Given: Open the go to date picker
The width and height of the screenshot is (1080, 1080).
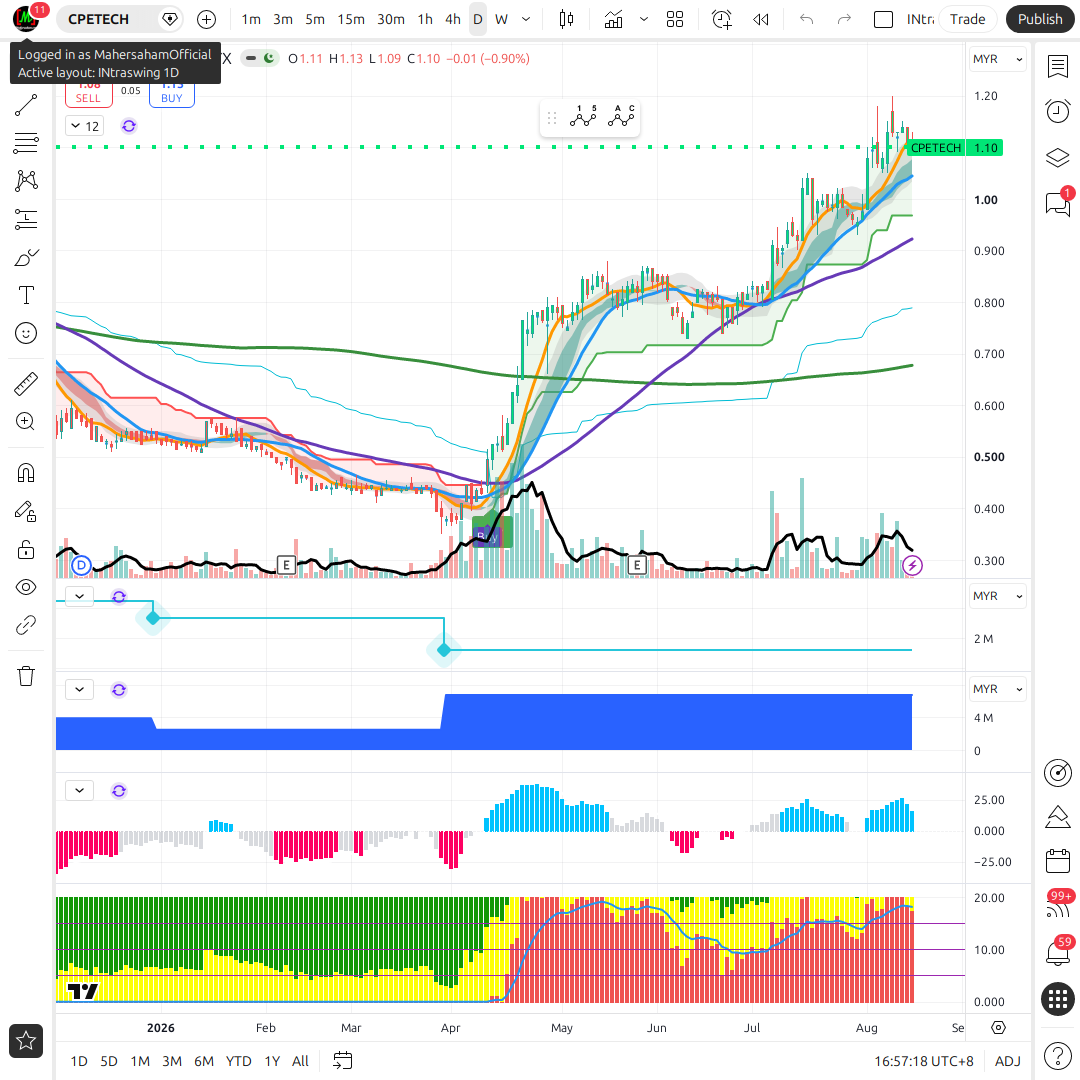Looking at the screenshot, I should [x=342, y=1061].
